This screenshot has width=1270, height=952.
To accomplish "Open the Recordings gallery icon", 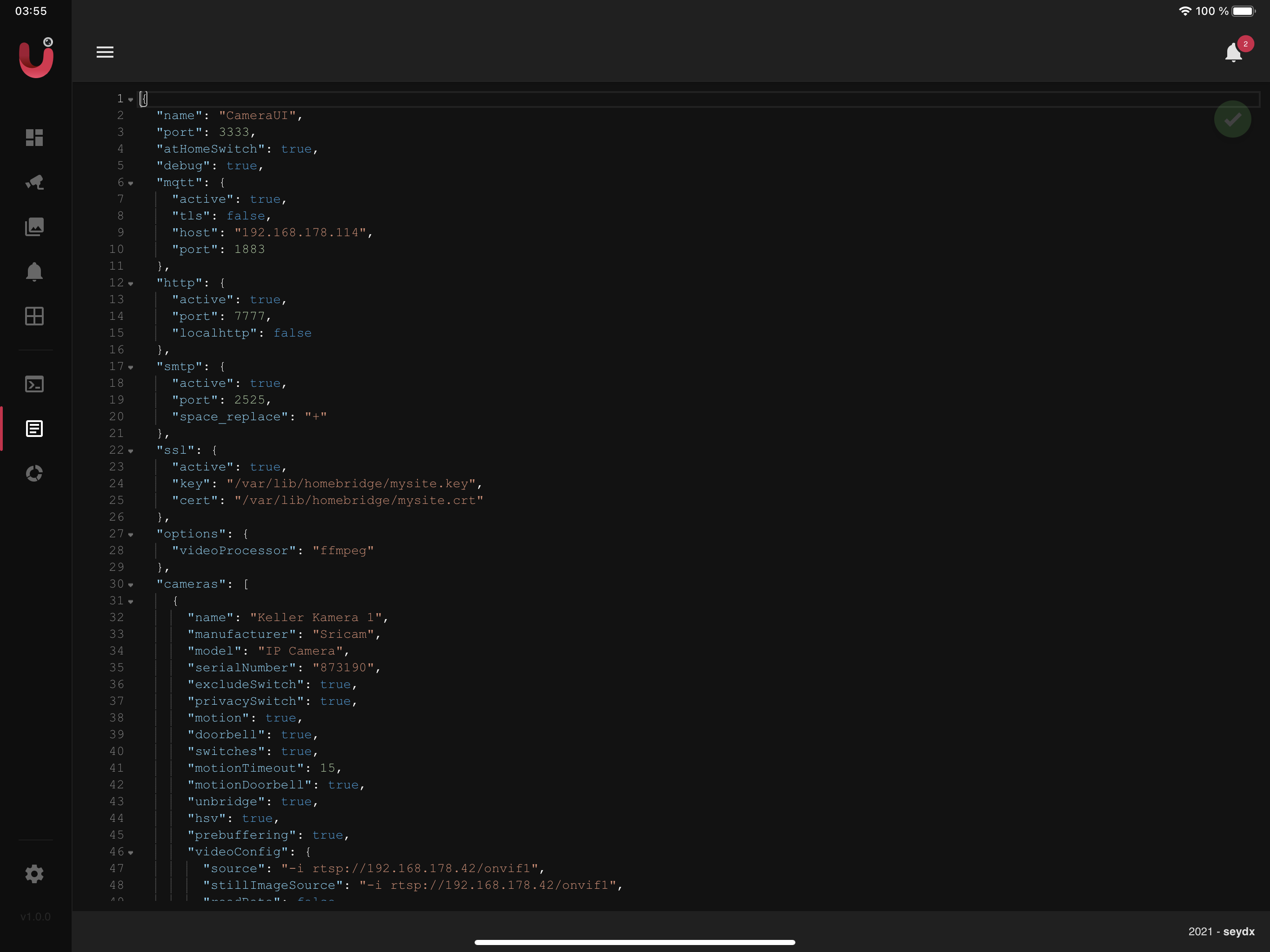I will [x=34, y=227].
